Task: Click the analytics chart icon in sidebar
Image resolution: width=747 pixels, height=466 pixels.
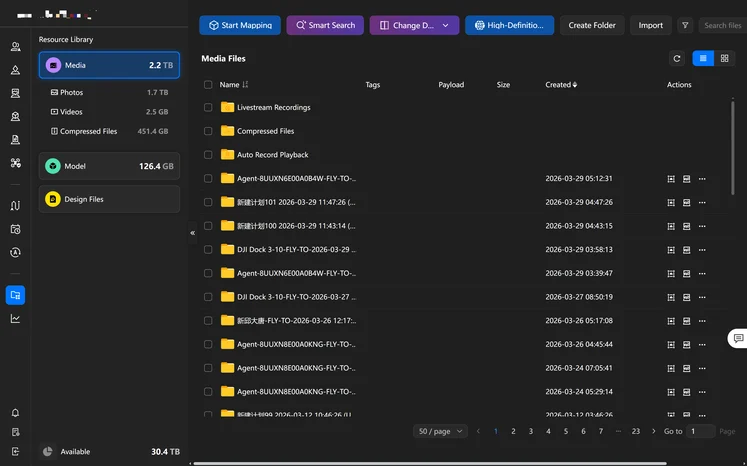Action: 15,319
